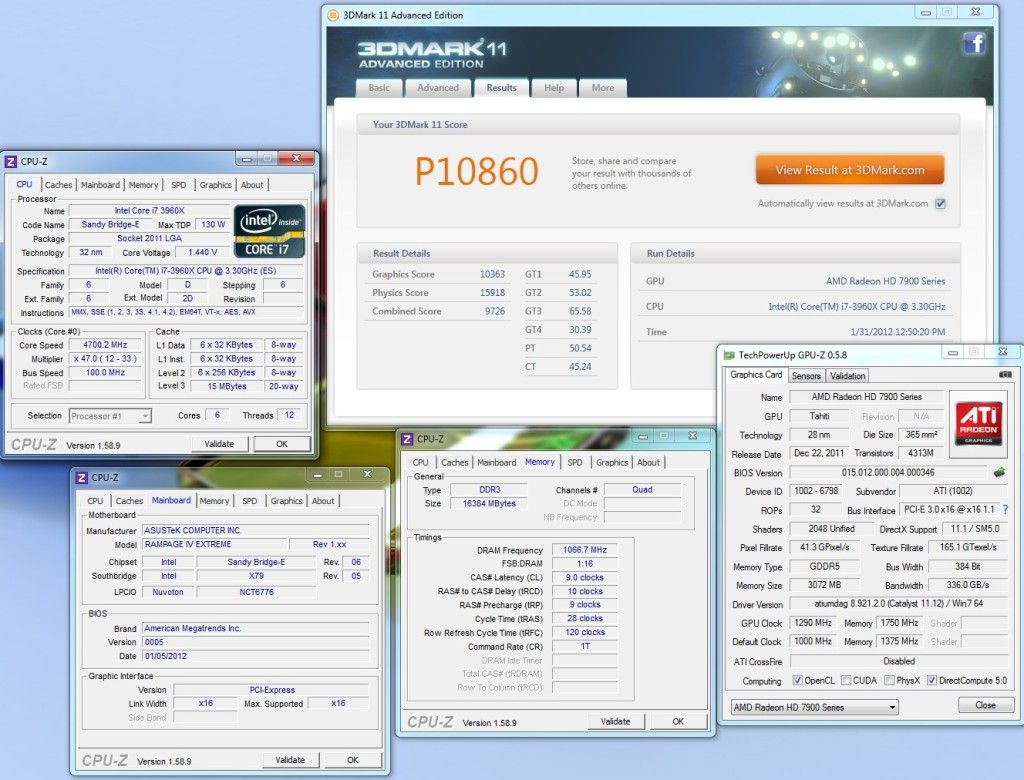Click Validate in CPU-Z processor window

(219, 444)
